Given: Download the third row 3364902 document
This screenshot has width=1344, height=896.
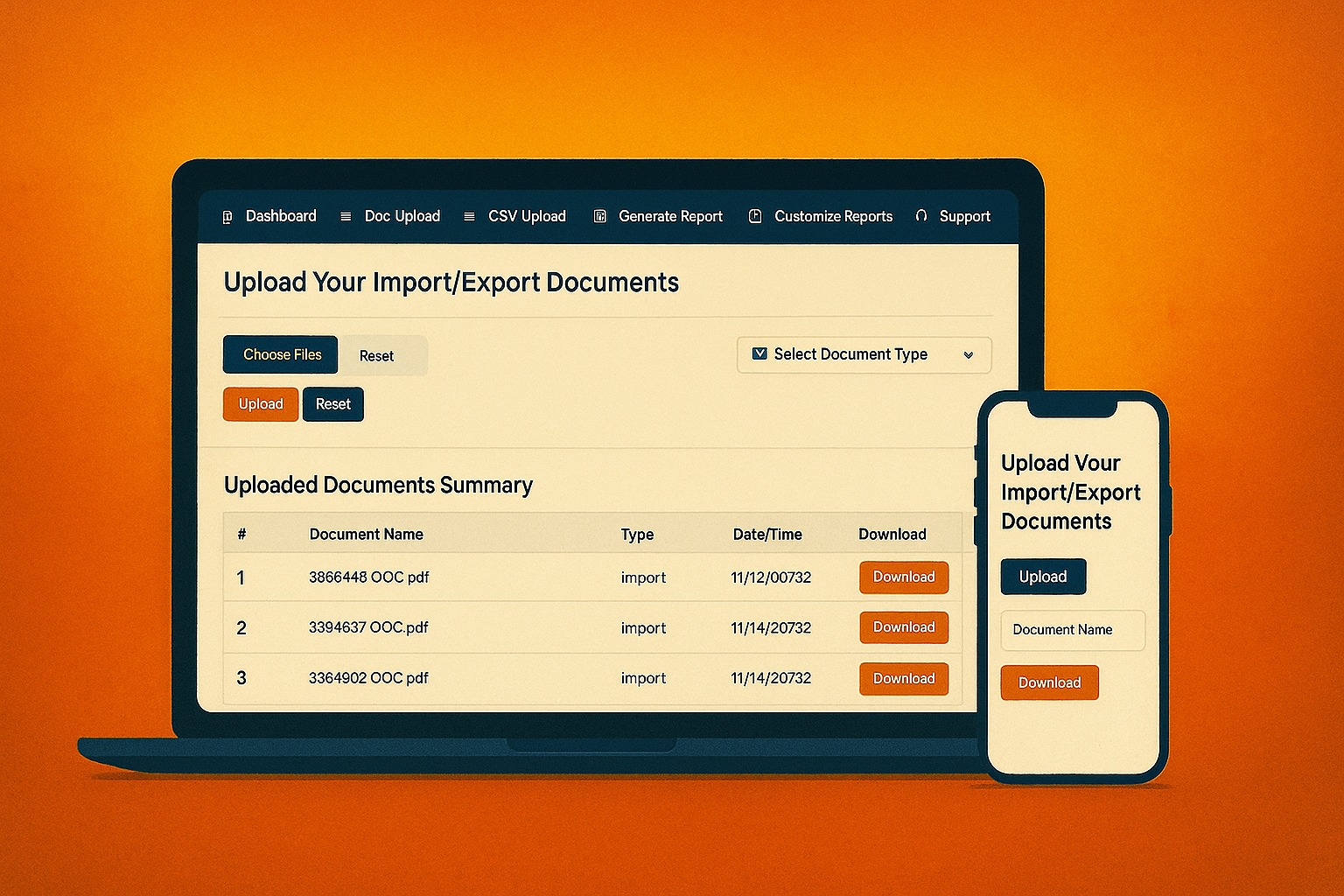Looking at the screenshot, I should [903, 679].
